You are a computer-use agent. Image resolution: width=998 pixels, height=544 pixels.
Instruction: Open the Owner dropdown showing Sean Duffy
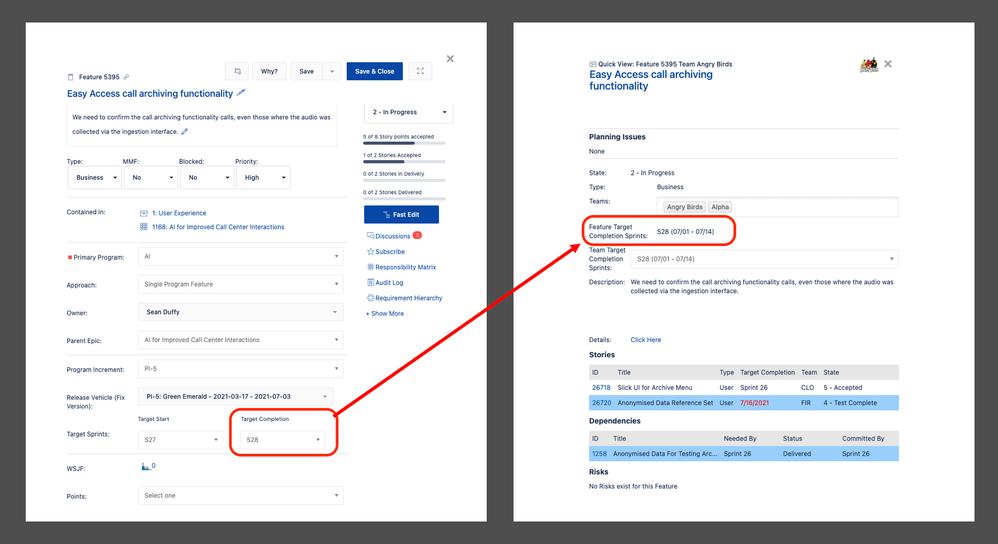[241, 312]
